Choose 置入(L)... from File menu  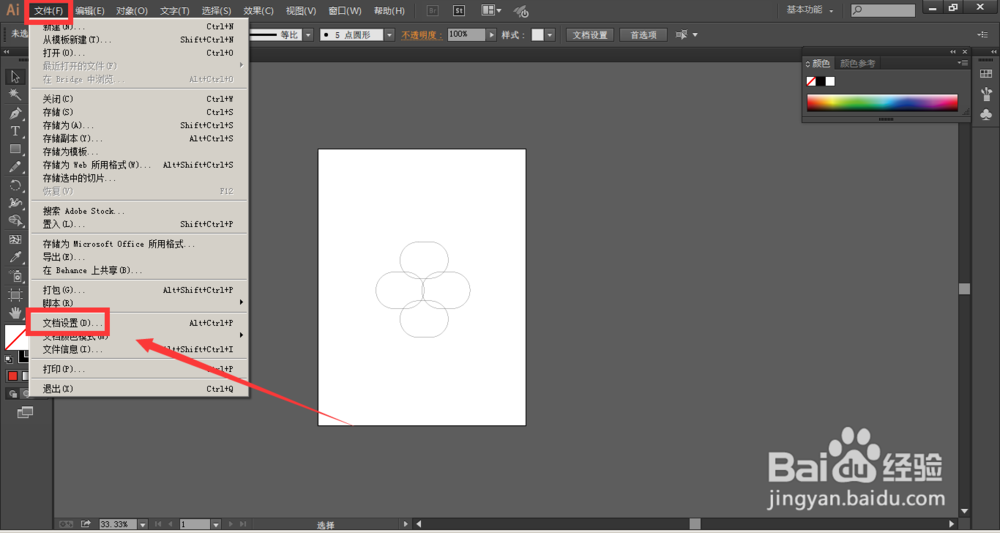coord(139,224)
